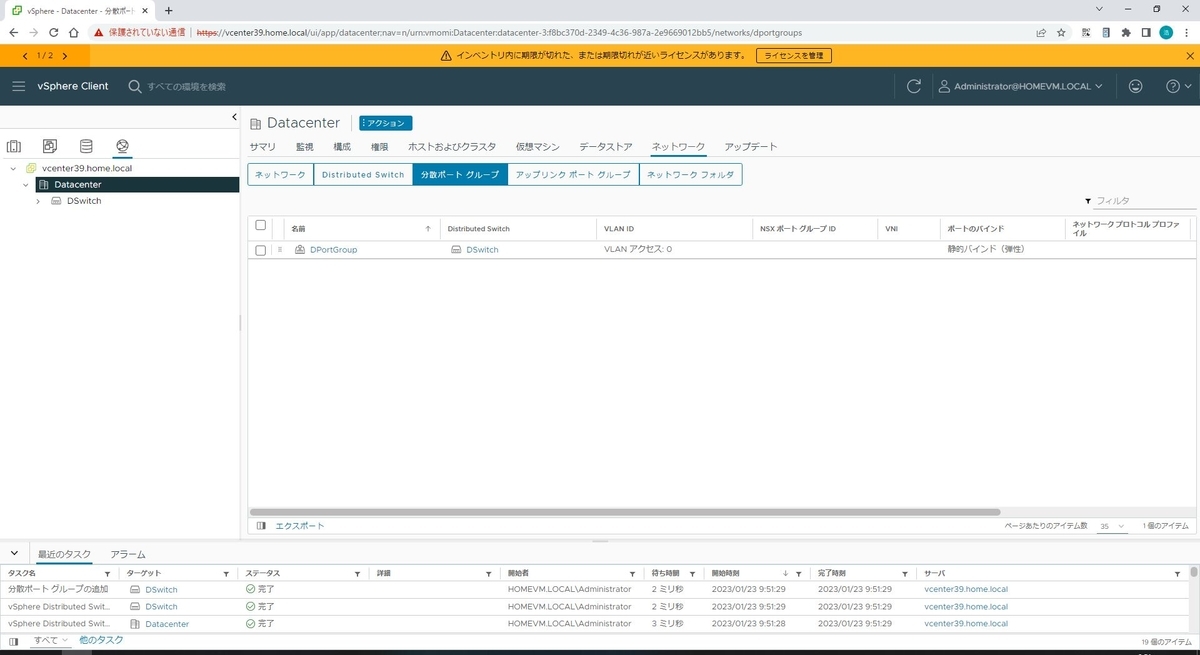Viewport: 1200px width, 655px height.
Task: Switch to the ネットワーク sub-tab button
Action: click(280, 175)
